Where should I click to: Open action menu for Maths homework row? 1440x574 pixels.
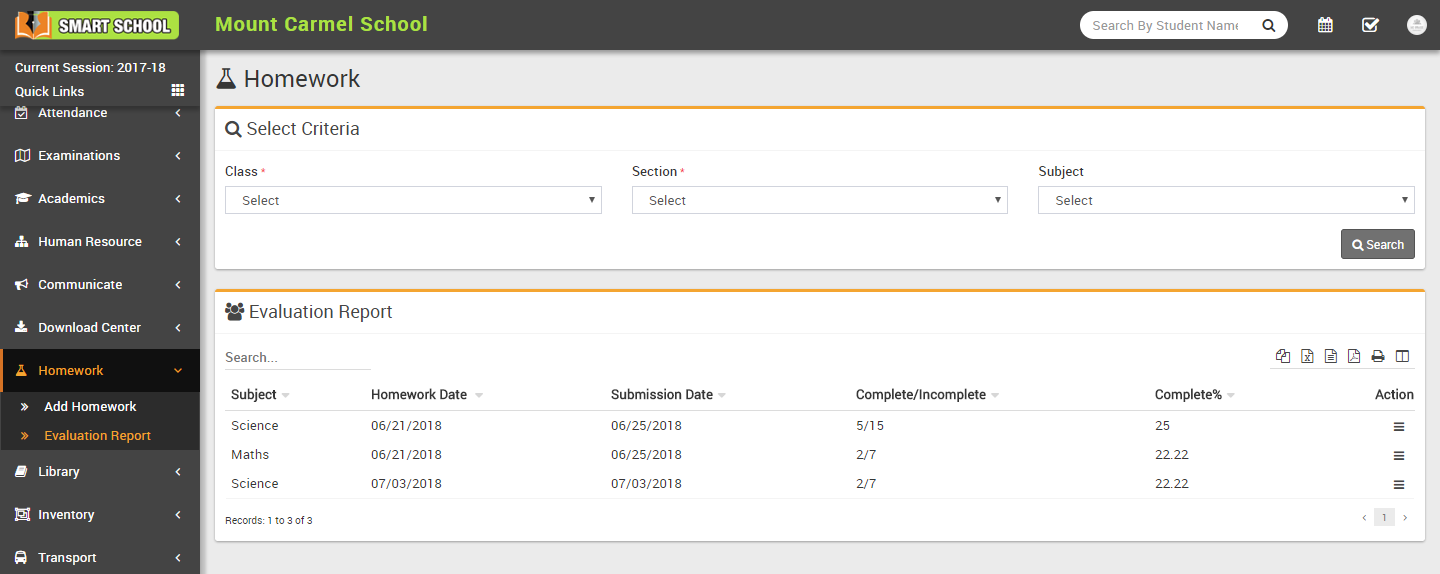point(1398,456)
